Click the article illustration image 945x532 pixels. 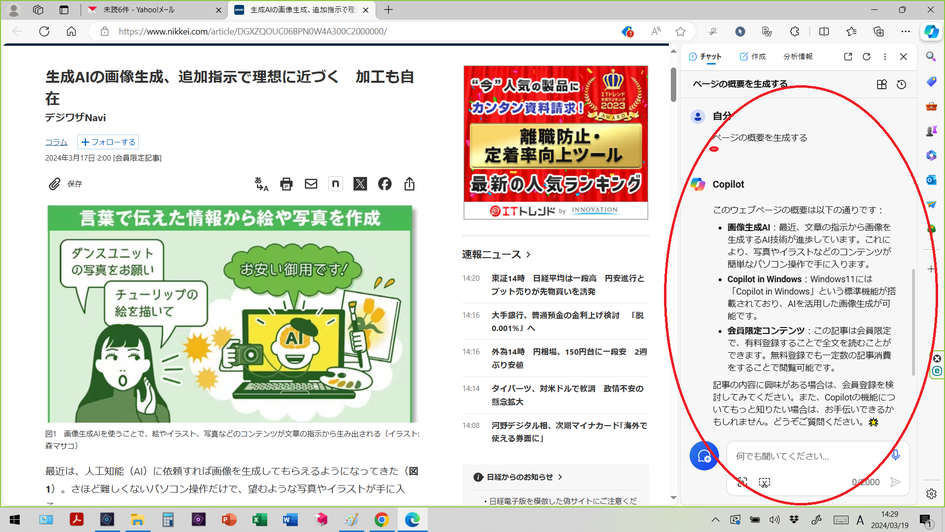231,314
